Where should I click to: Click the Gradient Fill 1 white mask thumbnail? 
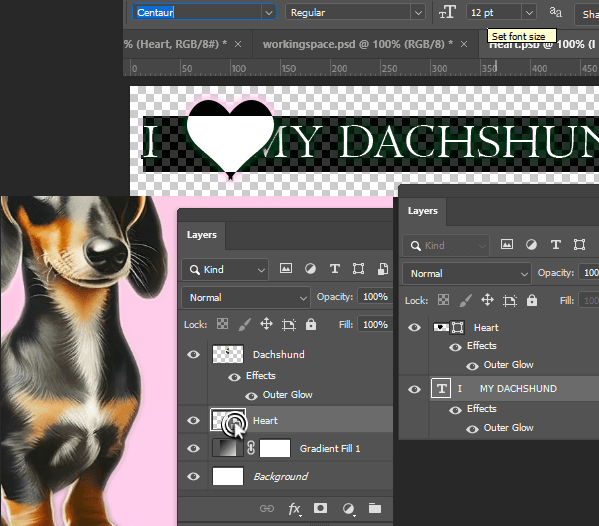click(x=275, y=448)
